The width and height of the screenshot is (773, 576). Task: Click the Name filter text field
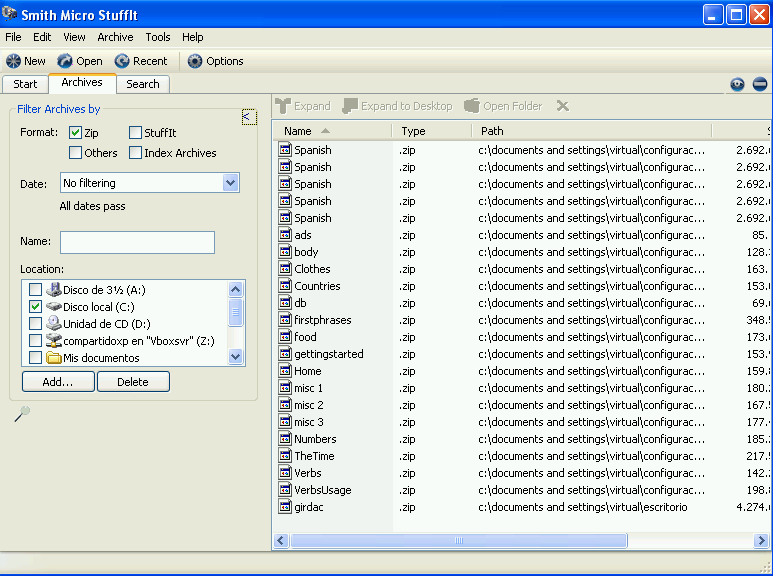click(137, 242)
